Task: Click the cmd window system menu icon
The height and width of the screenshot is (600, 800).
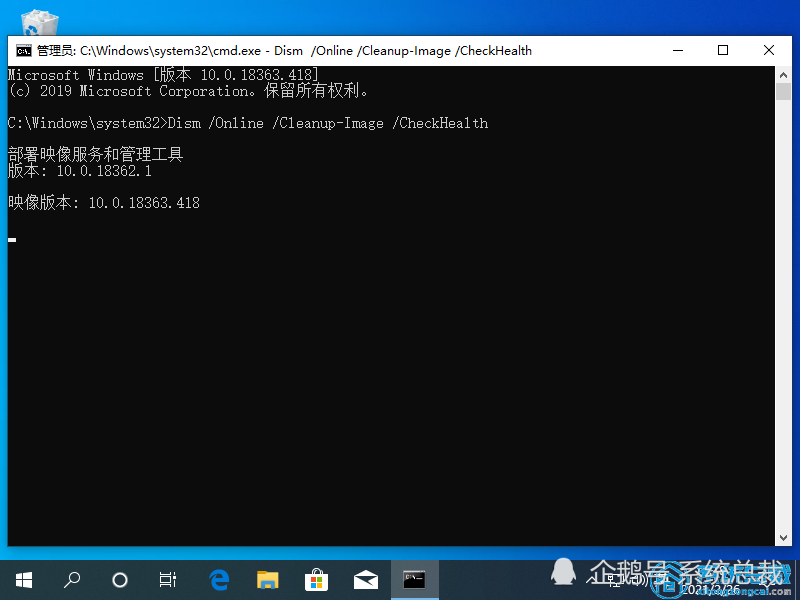Action: coord(23,51)
